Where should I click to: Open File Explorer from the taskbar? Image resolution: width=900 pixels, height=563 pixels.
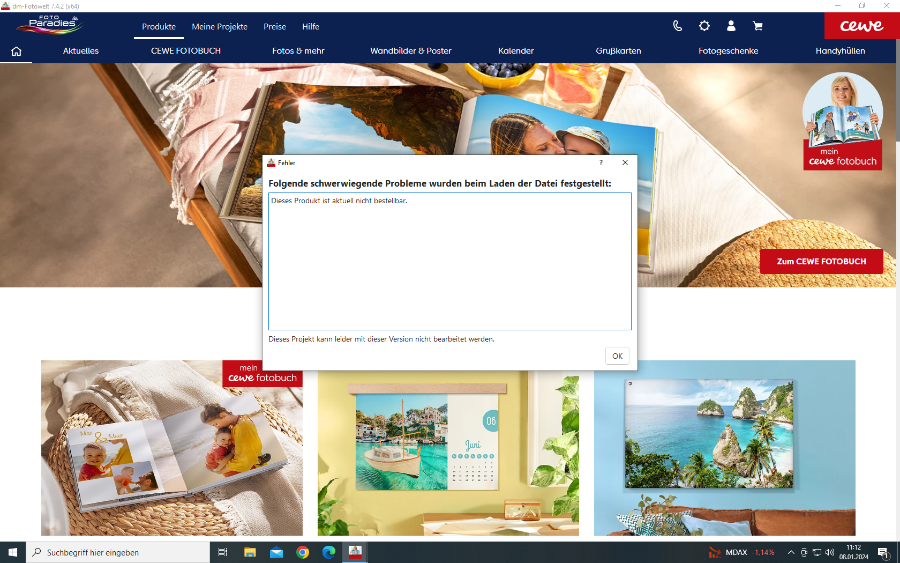(250, 552)
